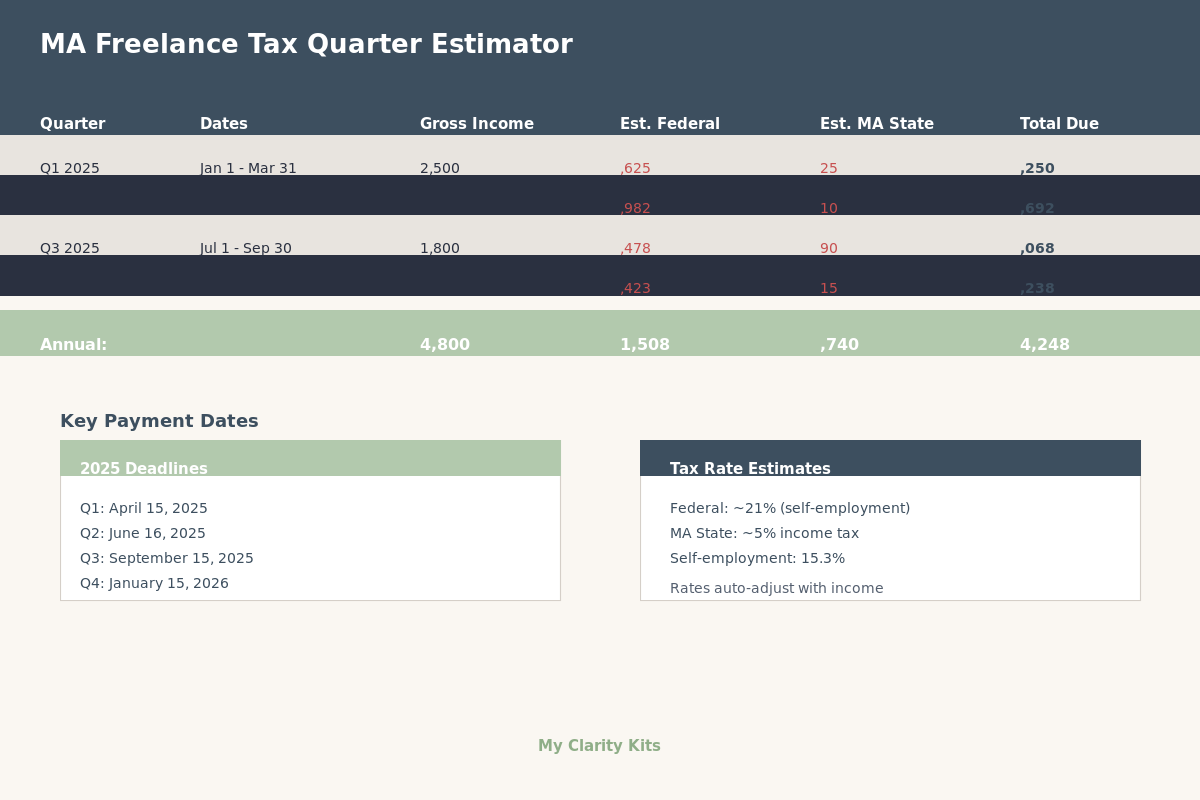Open the 2025 Deadlines panel header
The image size is (1200, 800).
click(144, 468)
